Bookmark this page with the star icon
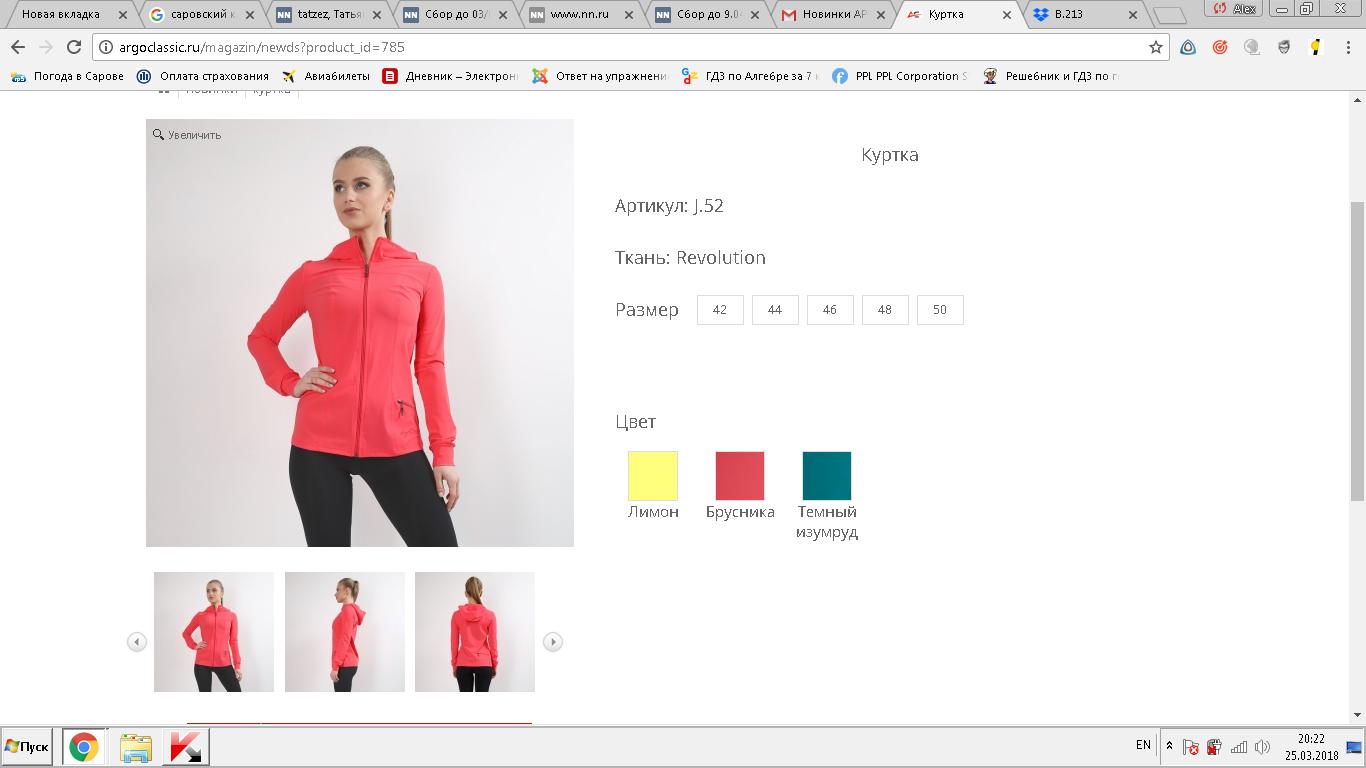Image resolution: width=1366 pixels, height=768 pixels. (x=1156, y=47)
